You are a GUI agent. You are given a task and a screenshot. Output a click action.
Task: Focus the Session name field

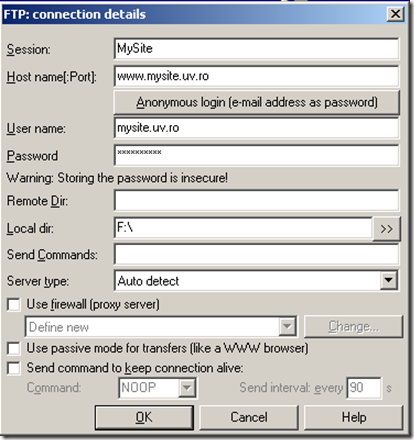(x=256, y=49)
